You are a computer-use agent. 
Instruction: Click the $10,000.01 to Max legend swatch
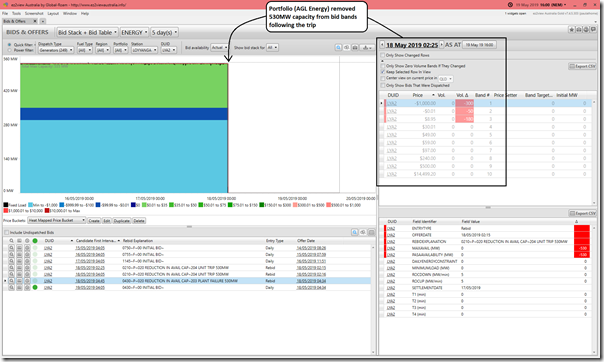tap(47, 211)
